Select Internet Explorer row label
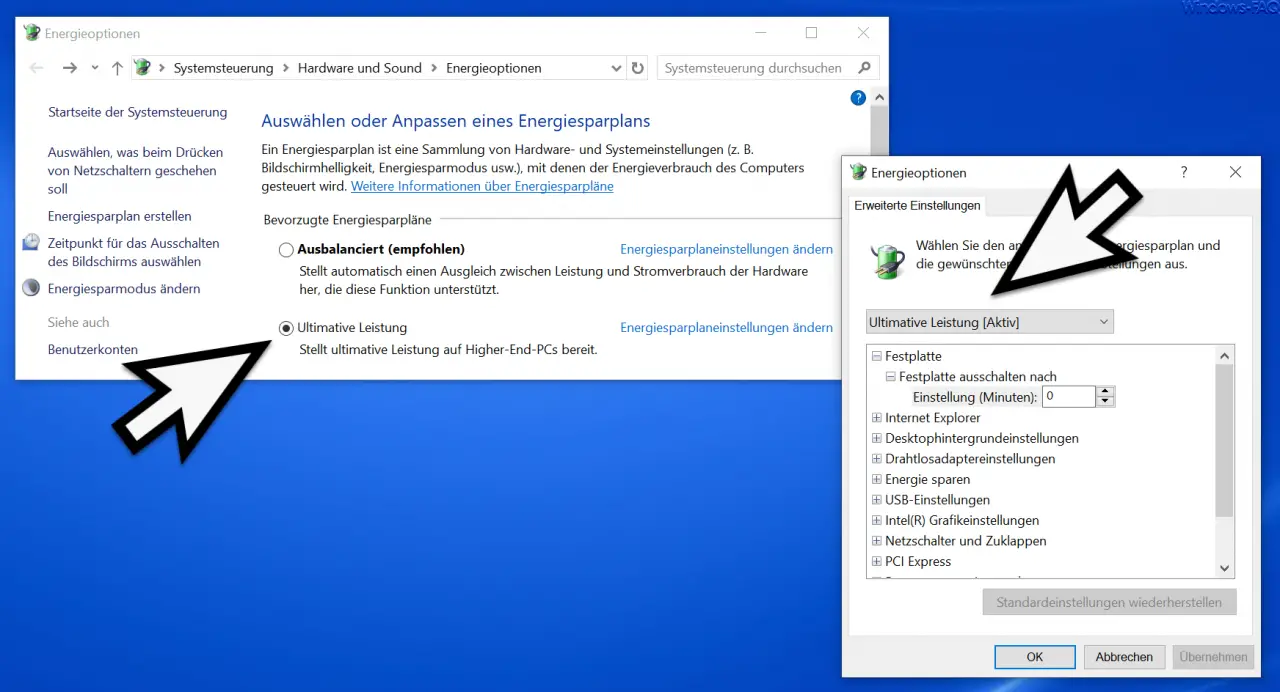This screenshot has height=692, width=1280. 933,418
